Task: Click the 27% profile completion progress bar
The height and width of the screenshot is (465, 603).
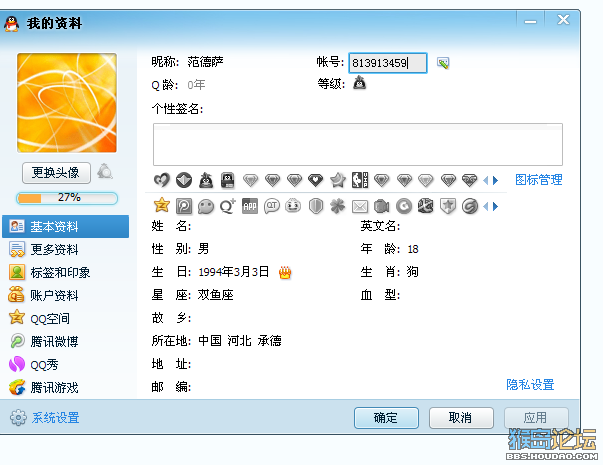Action: click(67, 198)
